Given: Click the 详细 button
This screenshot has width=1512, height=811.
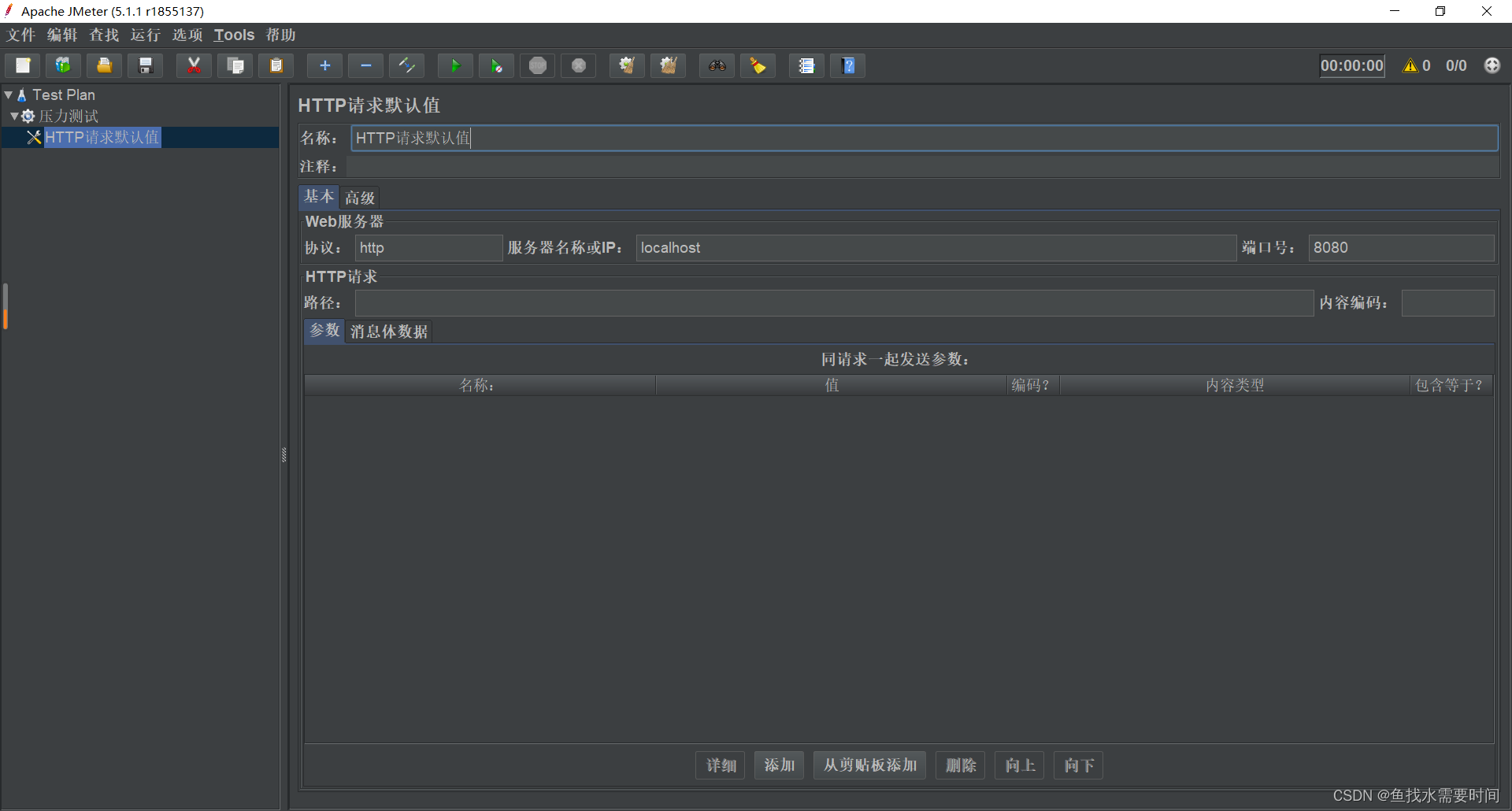Looking at the screenshot, I should [721, 765].
